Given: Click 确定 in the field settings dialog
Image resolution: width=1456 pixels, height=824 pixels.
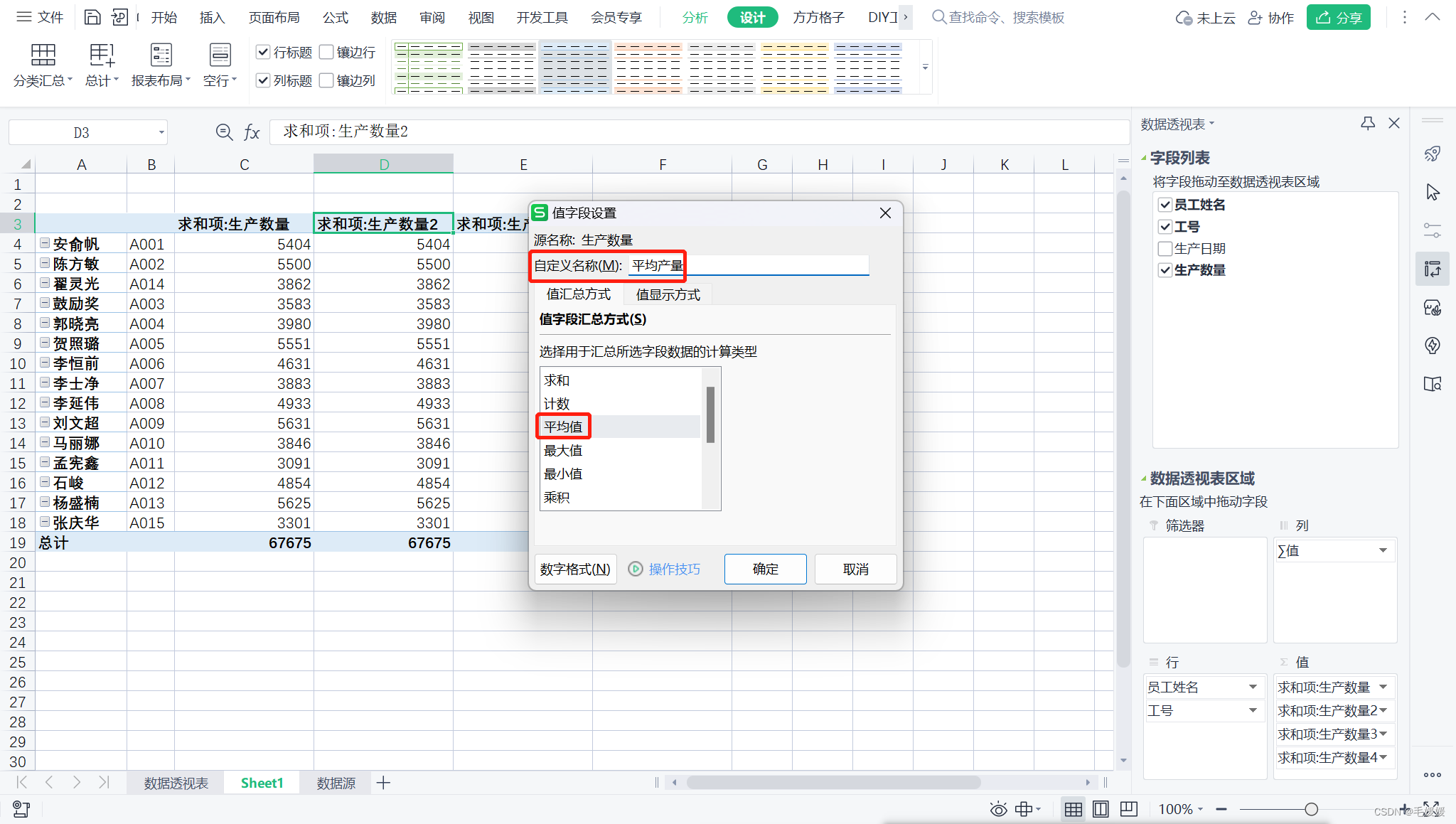Looking at the screenshot, I should point(765,569).
